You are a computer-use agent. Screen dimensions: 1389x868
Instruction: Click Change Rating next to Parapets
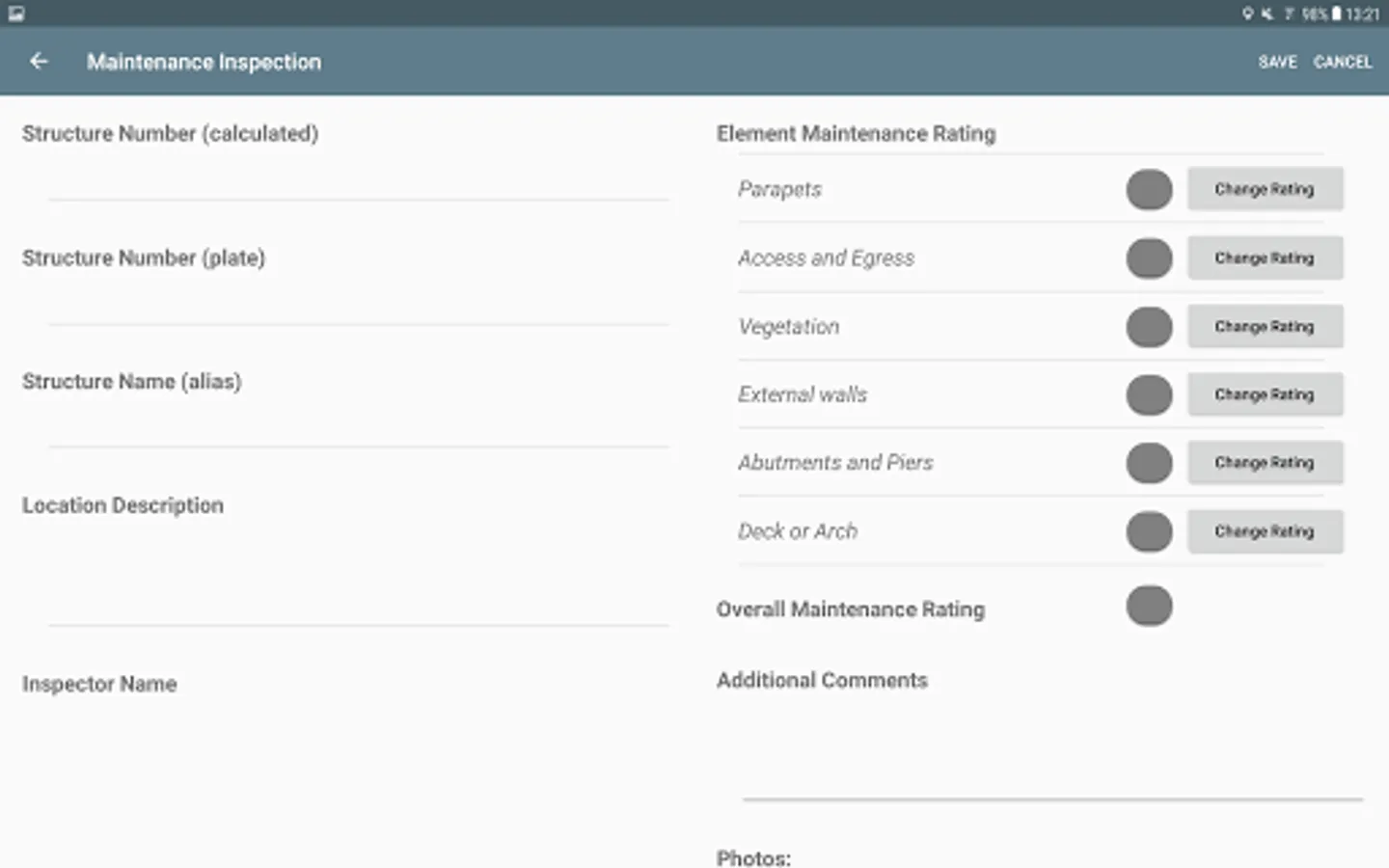[x=1265, y=189]
